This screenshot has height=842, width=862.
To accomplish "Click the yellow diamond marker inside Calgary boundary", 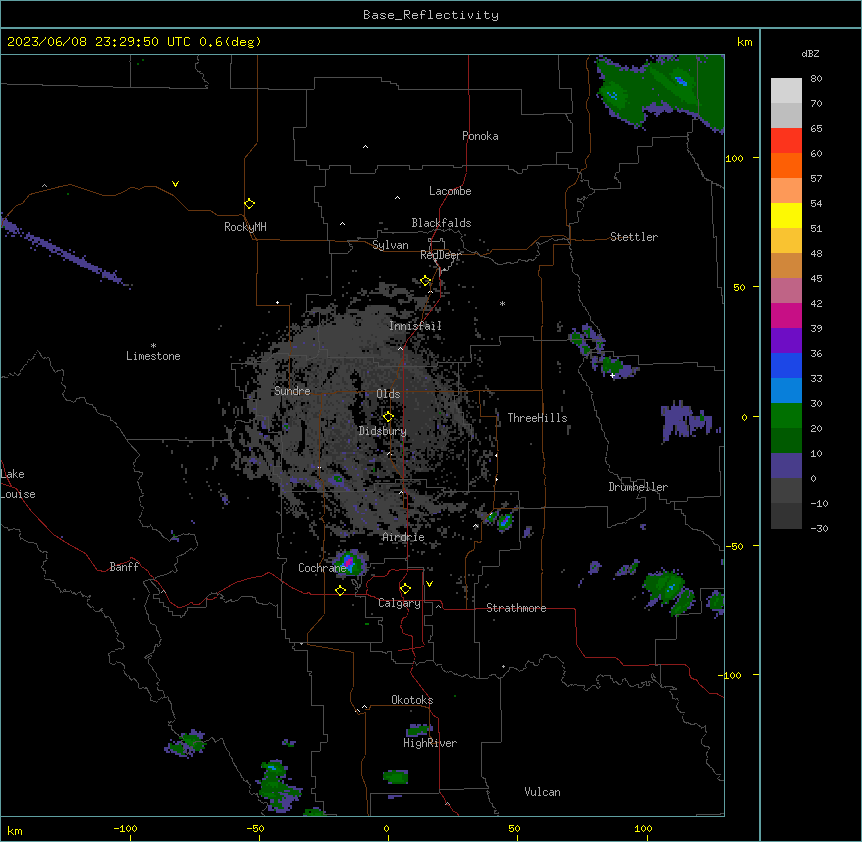I will point(405,589).
